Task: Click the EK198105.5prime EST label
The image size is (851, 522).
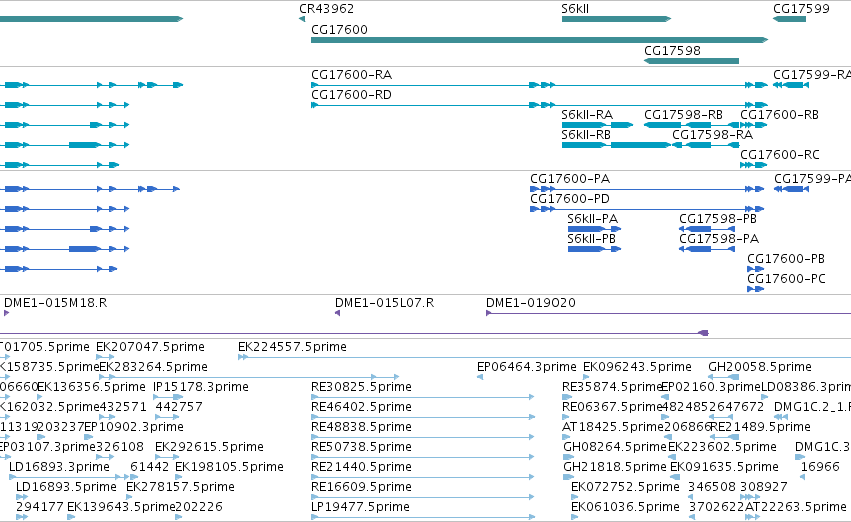Action: [x=229, y=467]
